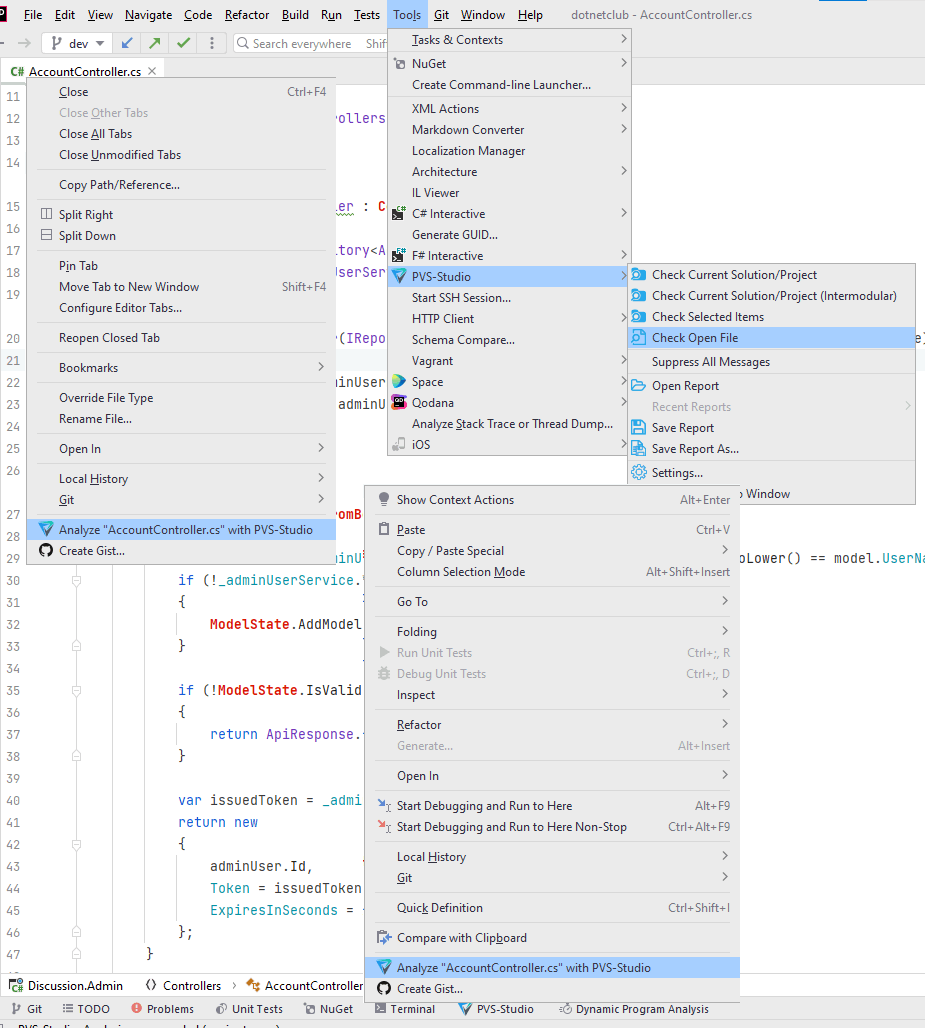Open the PVS-Studio tool window in bottom bar

pyautogui.click(x=495, y=1009)
